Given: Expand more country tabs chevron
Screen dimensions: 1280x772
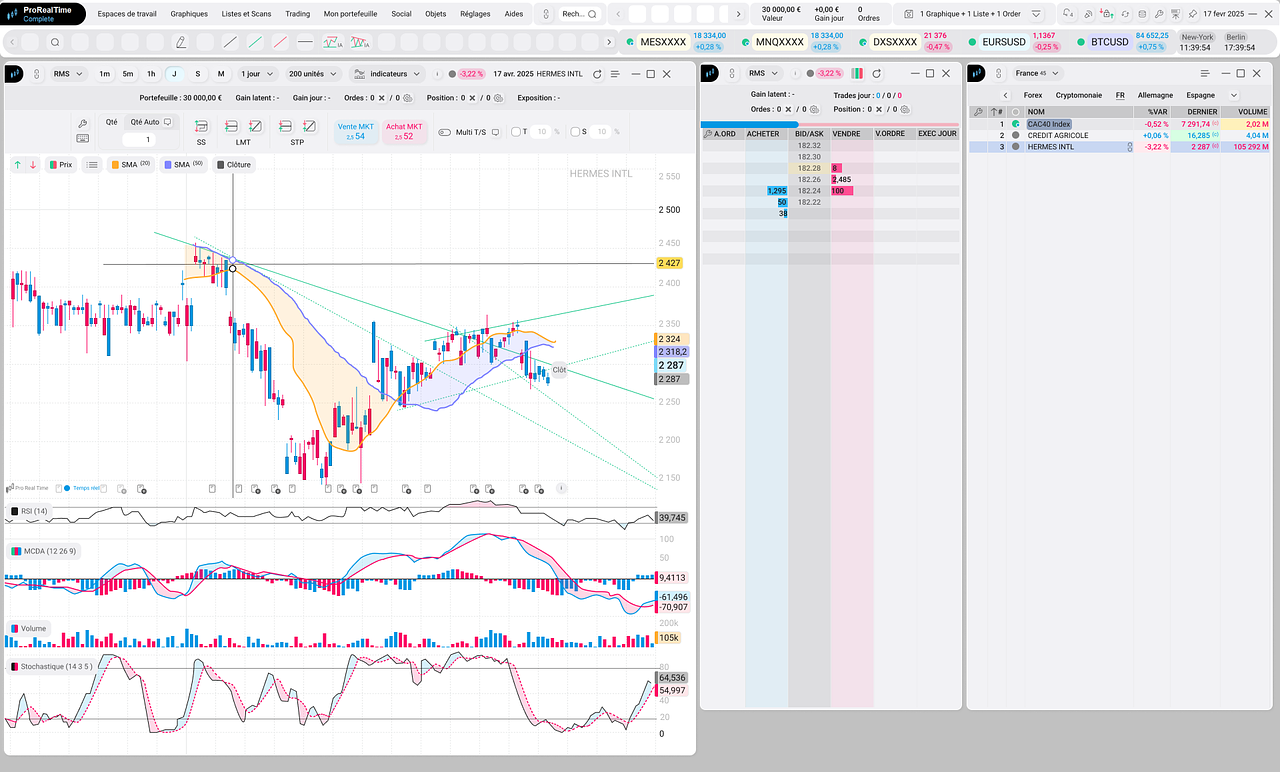Looking at the screenshot, I should point(1233,95).
